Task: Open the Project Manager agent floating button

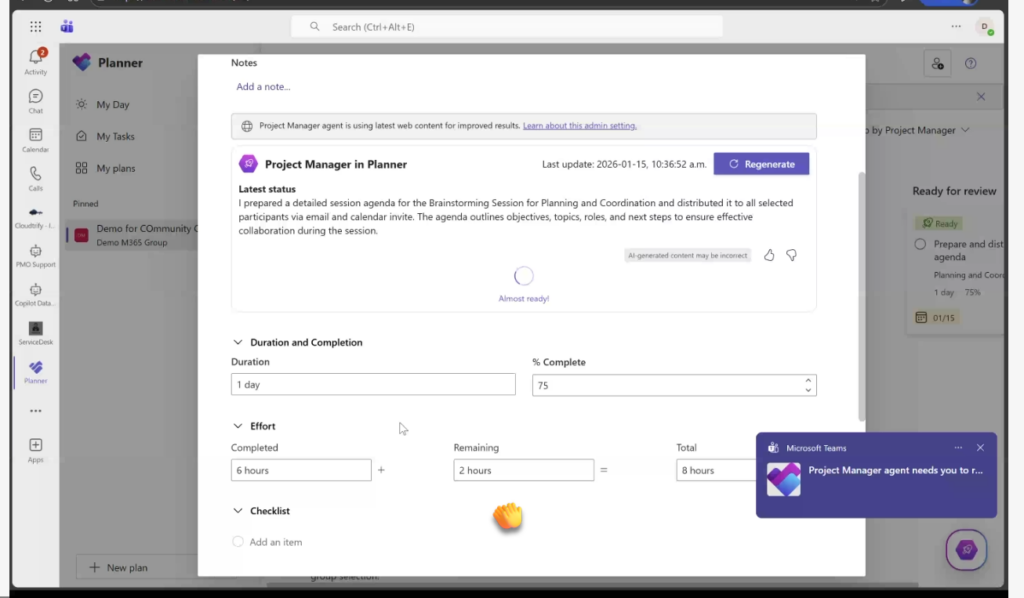Action: (966, 550)
